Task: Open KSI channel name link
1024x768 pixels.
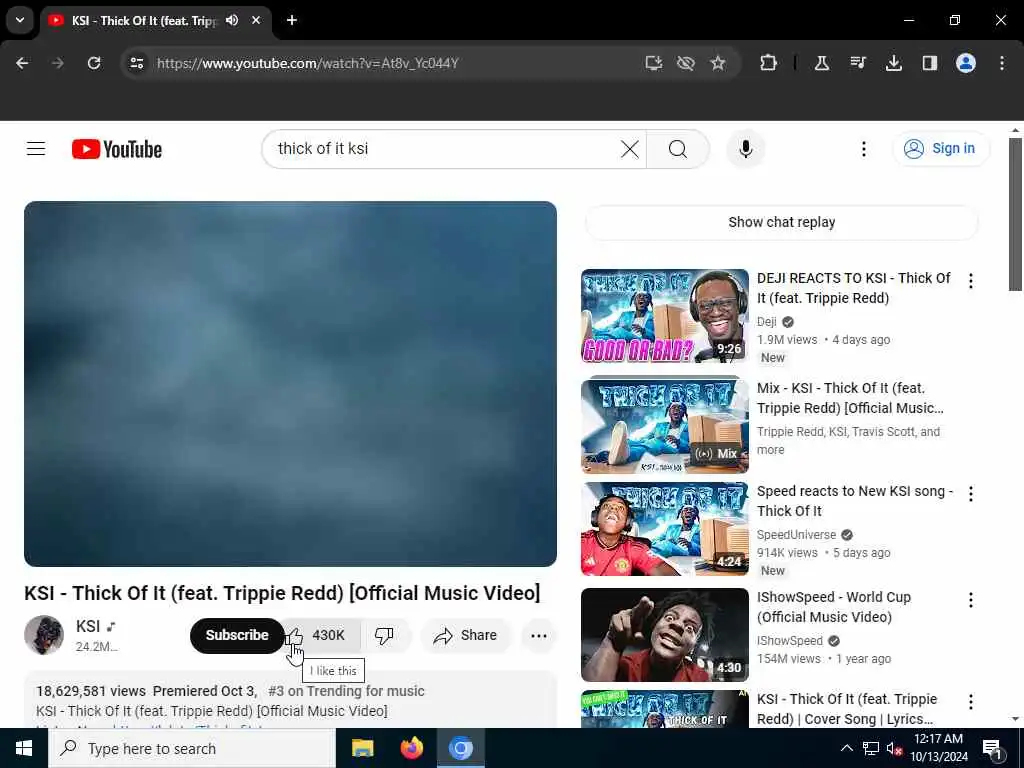Action: click(x=88, y=626)
